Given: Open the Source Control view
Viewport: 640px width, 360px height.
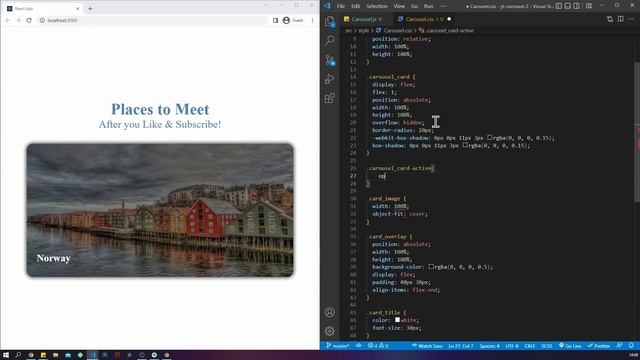Looking at the screenshot, I should pyautogui.click(x=330, y=60).
